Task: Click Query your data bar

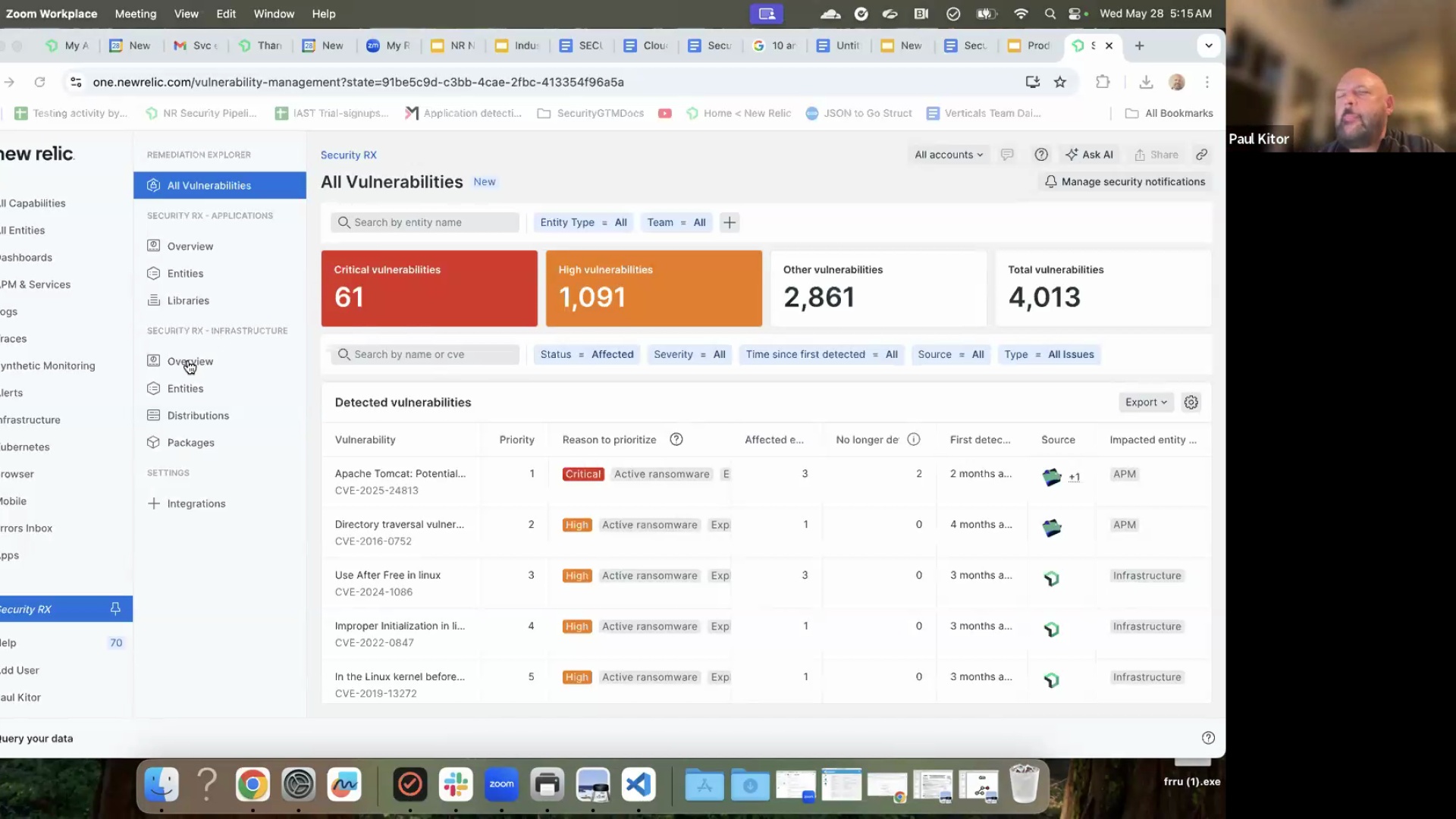Action: 36,739
